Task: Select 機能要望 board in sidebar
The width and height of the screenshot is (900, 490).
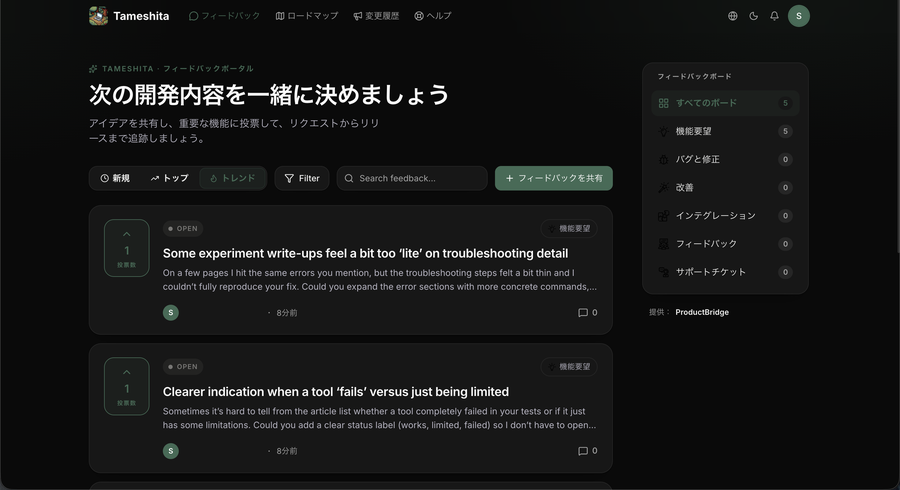Action: click(x=725, y=131)
